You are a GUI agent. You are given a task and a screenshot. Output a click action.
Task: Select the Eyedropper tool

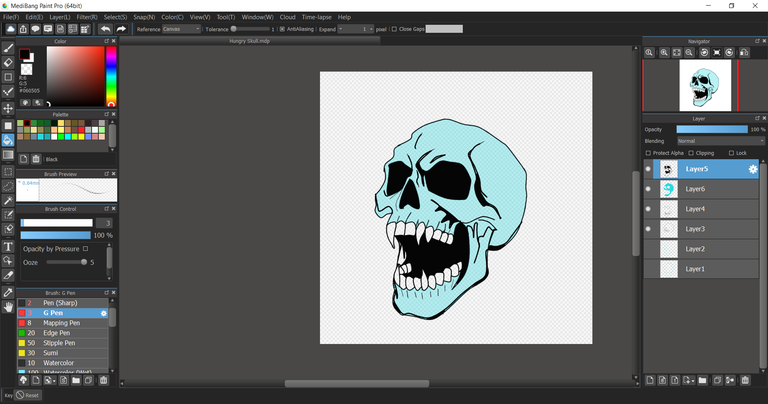point(8,293)
